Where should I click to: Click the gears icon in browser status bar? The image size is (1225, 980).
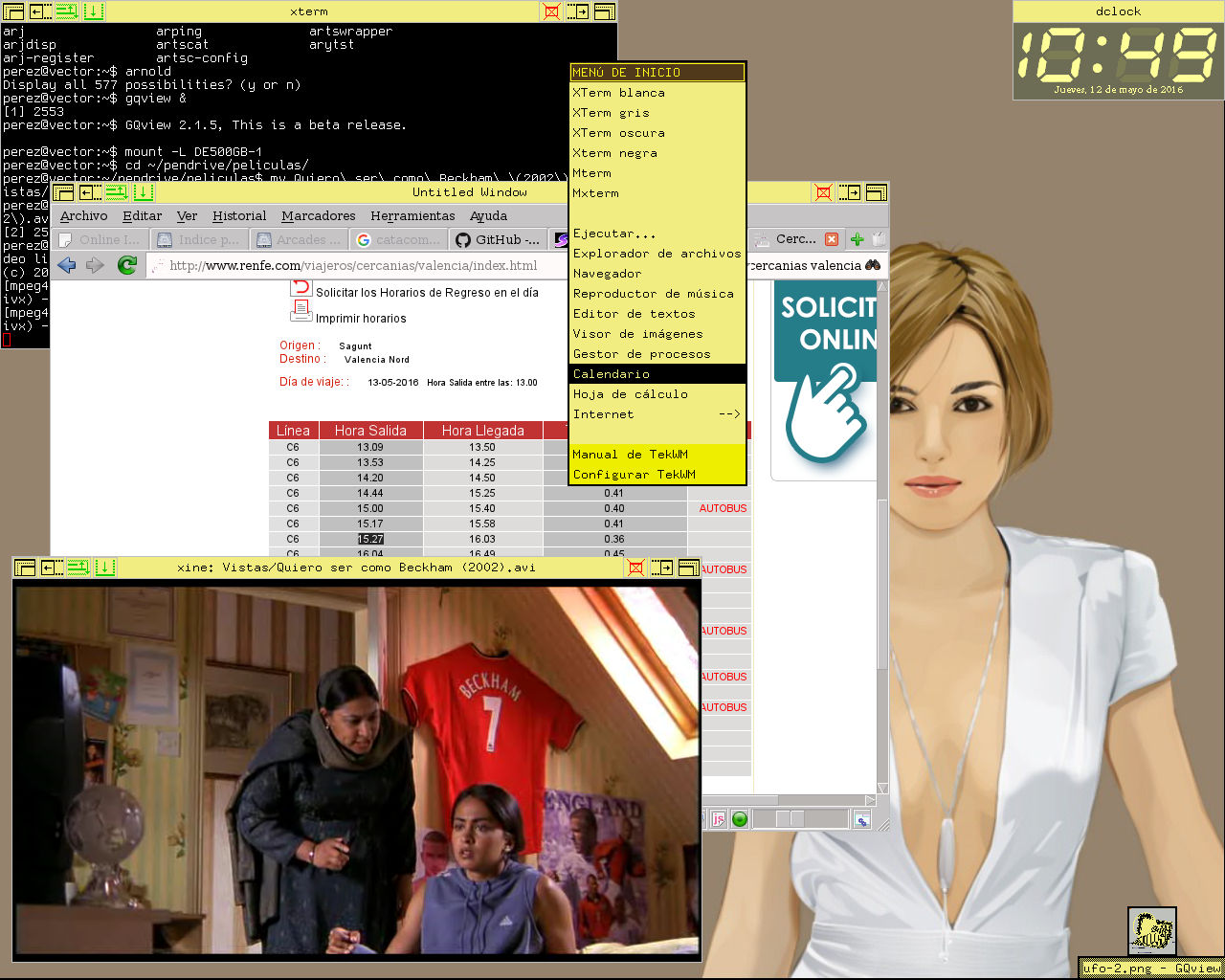[x=861, y=820]
